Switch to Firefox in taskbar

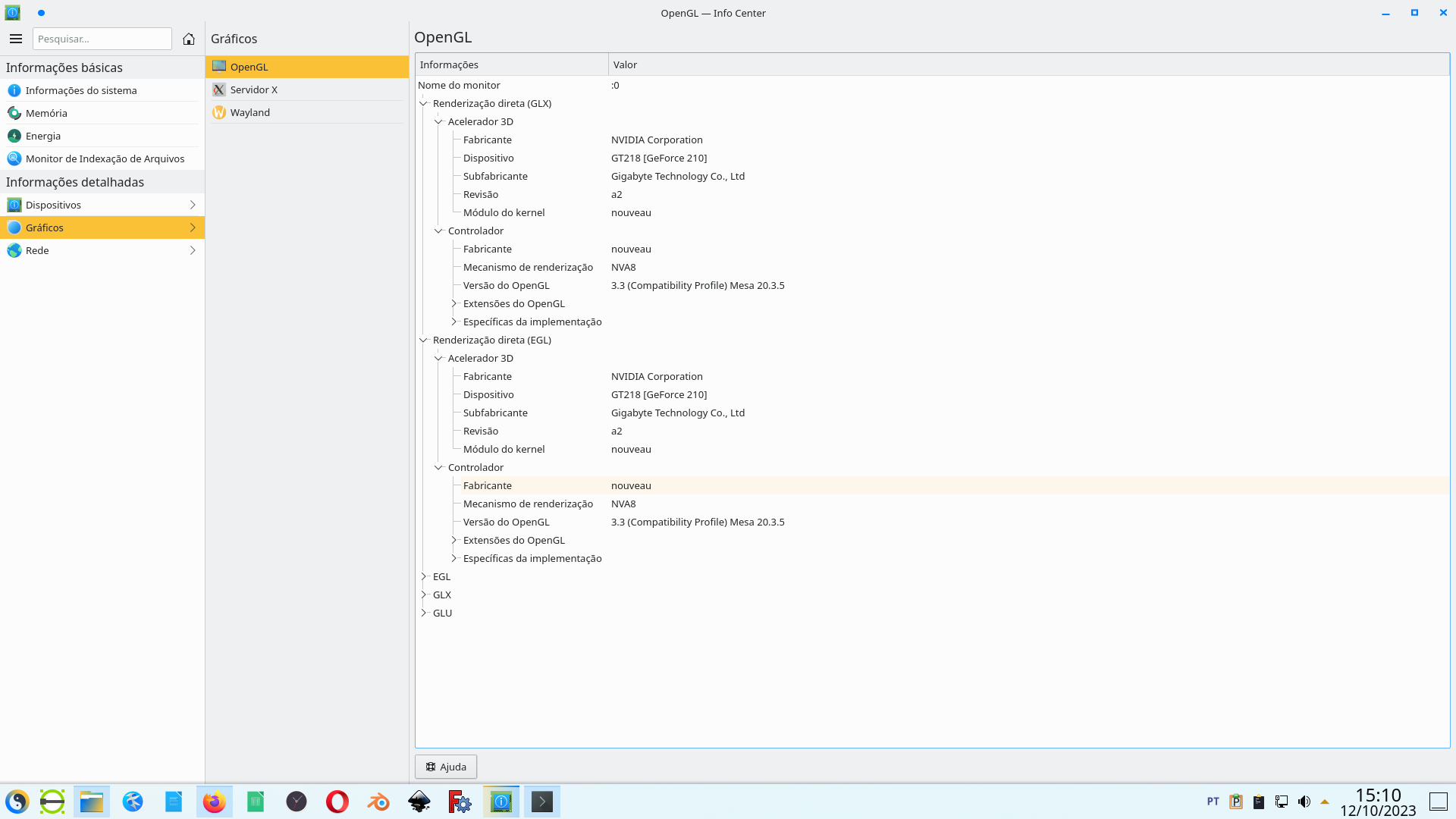coord(215,802)
